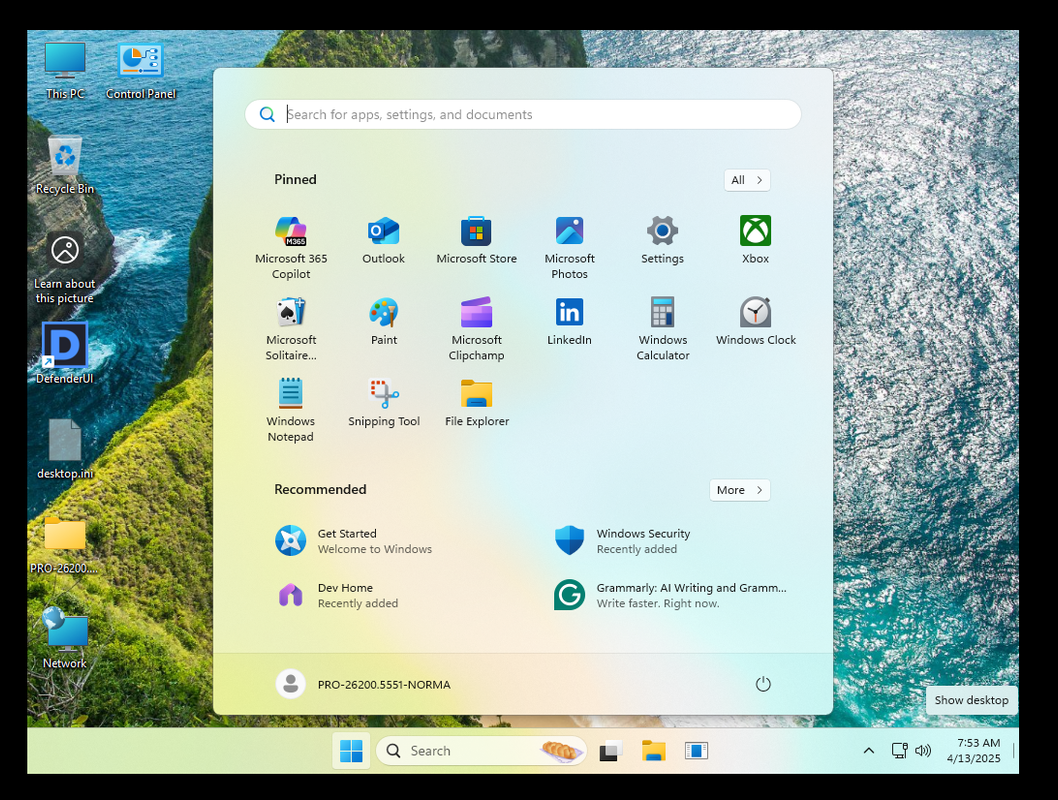
Task: Open the blue window app on taskbar
Action: pos(696,751)
